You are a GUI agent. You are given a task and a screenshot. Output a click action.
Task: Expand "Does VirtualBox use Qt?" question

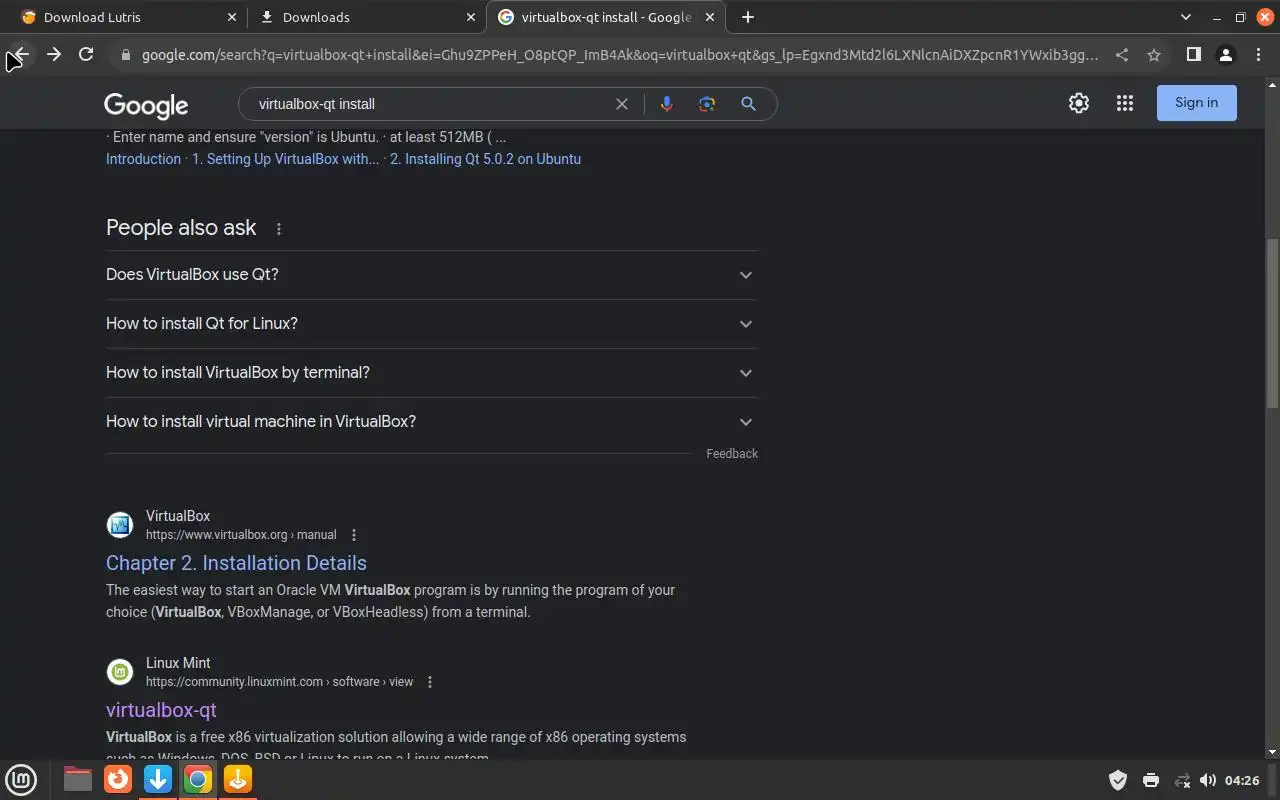(x=432, y=275)
